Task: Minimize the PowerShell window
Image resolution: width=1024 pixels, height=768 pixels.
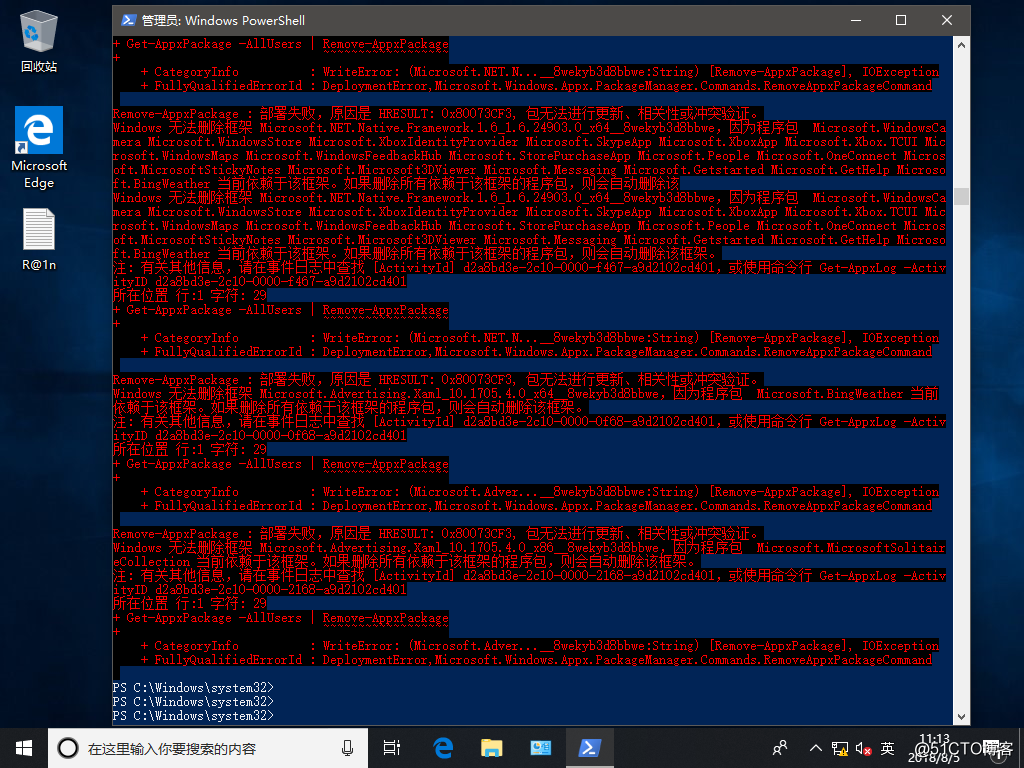Action: pyautogui.click(x=856, y=20)
